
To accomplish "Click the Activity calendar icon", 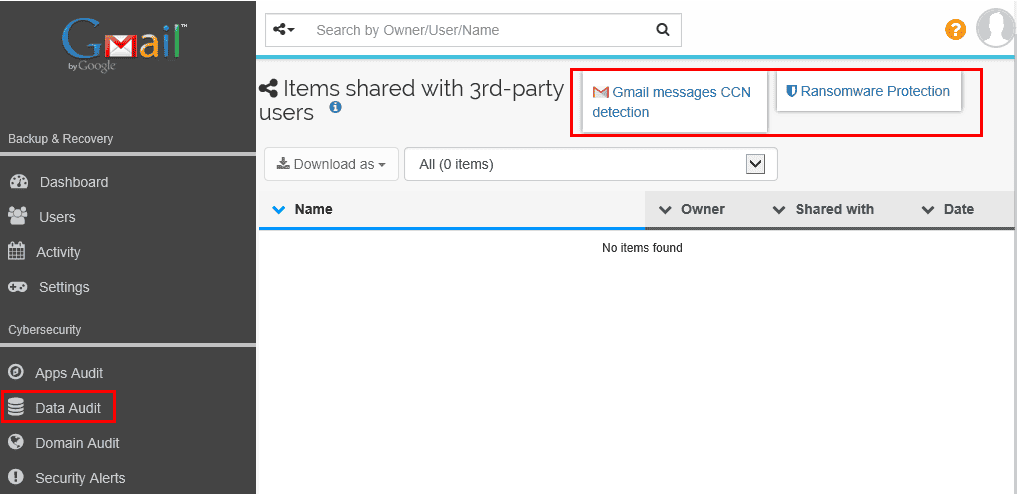I will (x=16, y=251).
